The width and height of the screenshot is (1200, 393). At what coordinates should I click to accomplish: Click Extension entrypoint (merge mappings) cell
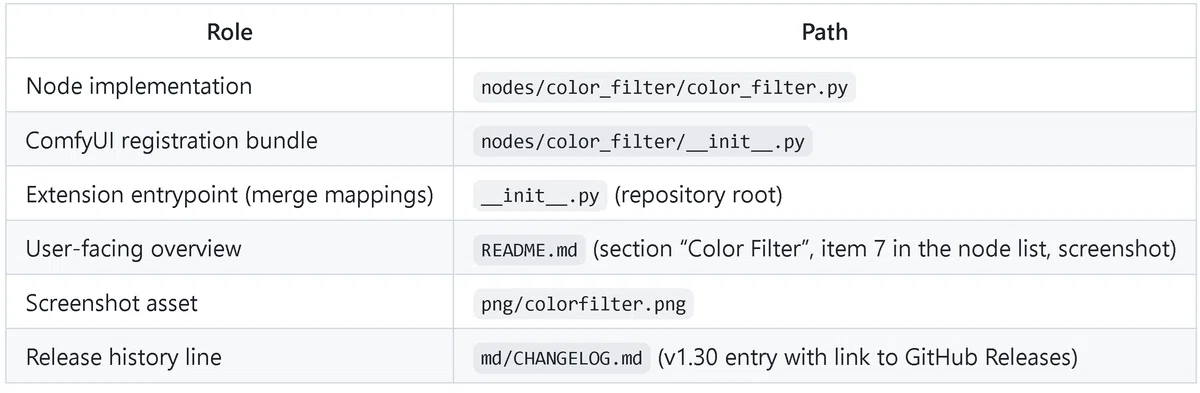229,195
